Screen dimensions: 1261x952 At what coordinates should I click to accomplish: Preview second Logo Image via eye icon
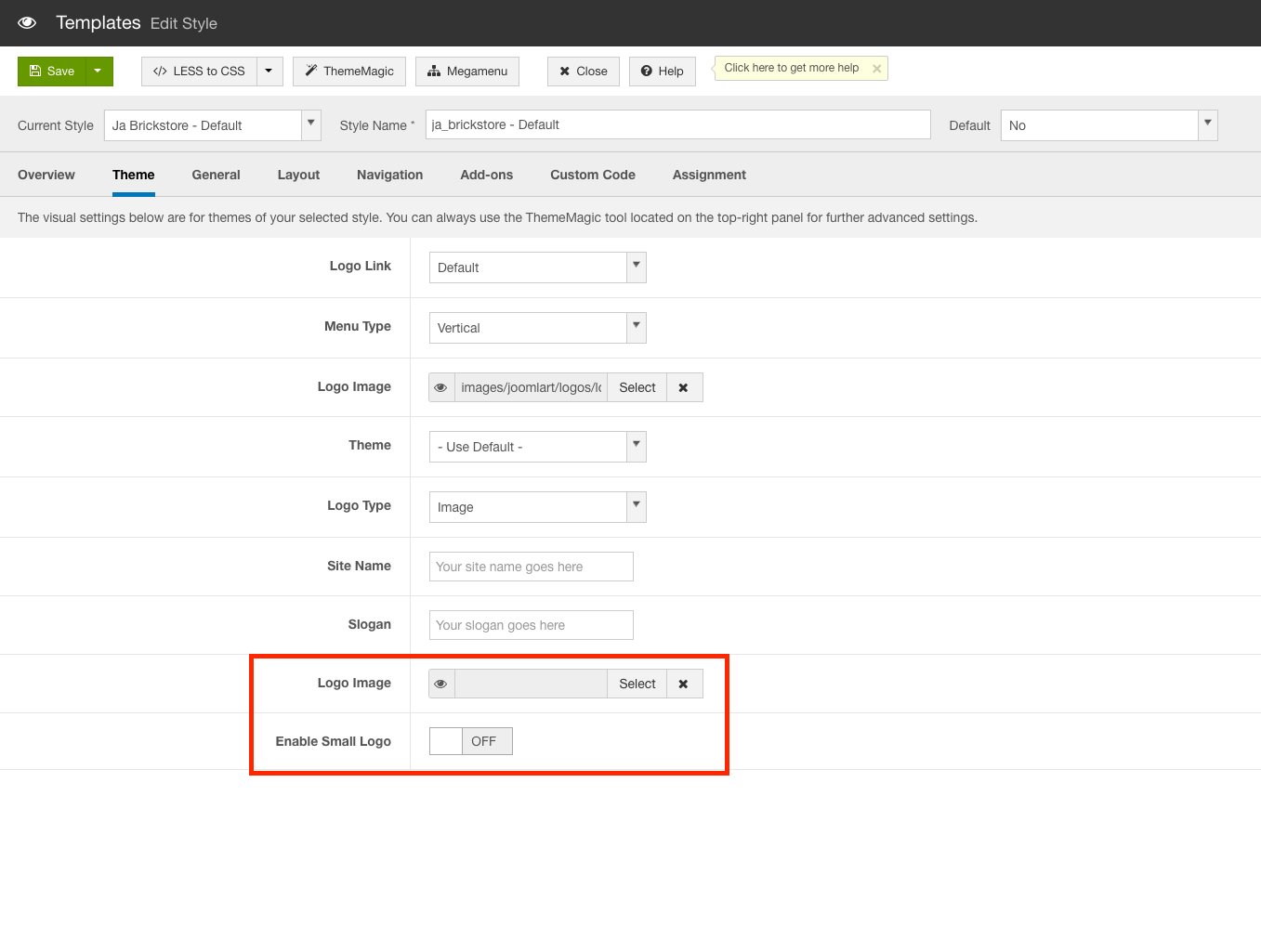pos(441,684)
